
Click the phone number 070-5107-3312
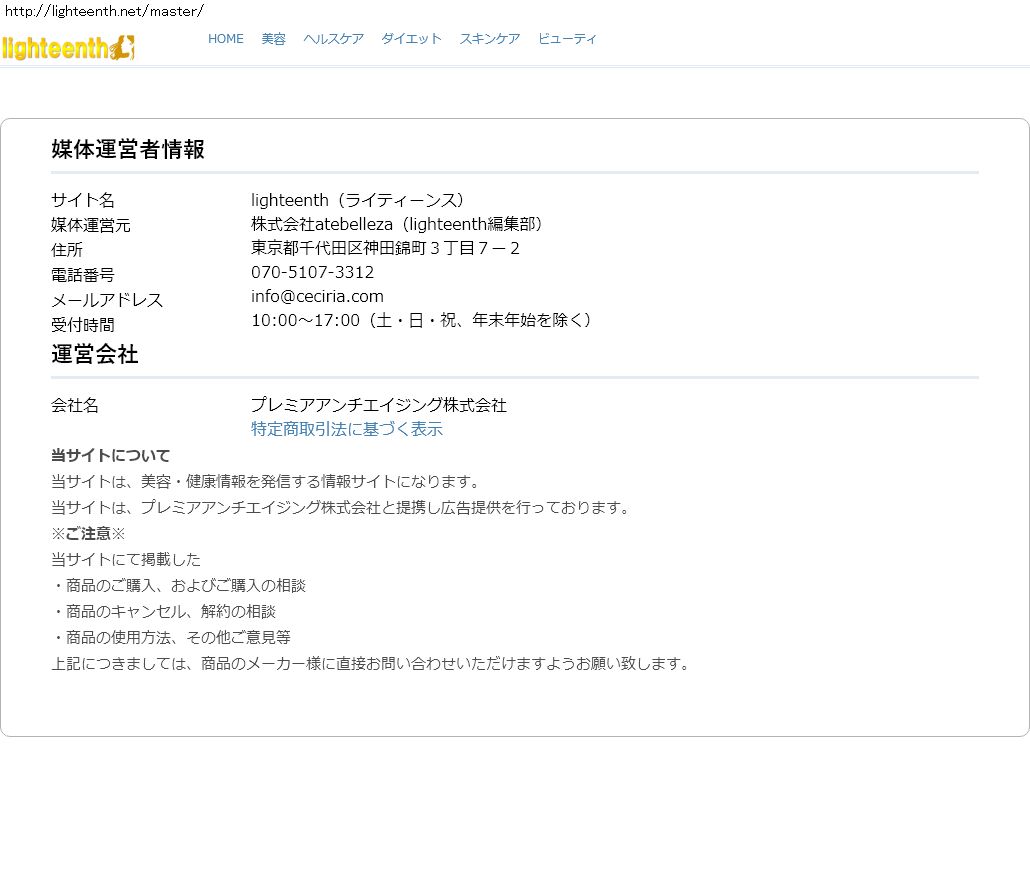[x=312, y=272]
